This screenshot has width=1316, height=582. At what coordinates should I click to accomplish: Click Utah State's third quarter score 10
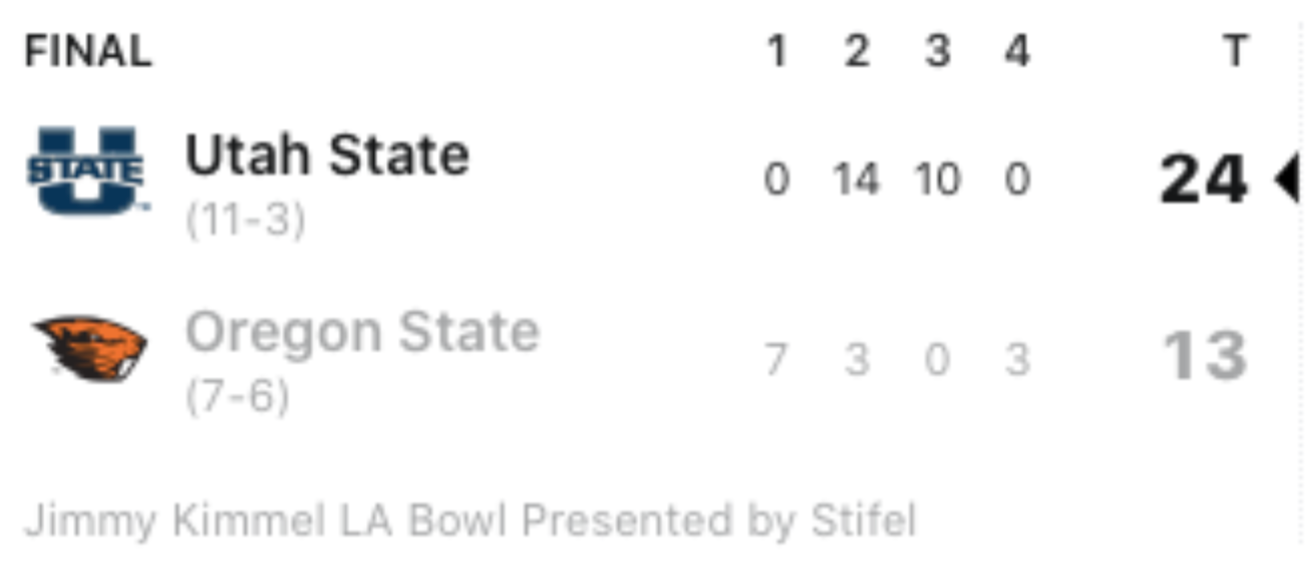pyautogui.click(x=936, y=181)
